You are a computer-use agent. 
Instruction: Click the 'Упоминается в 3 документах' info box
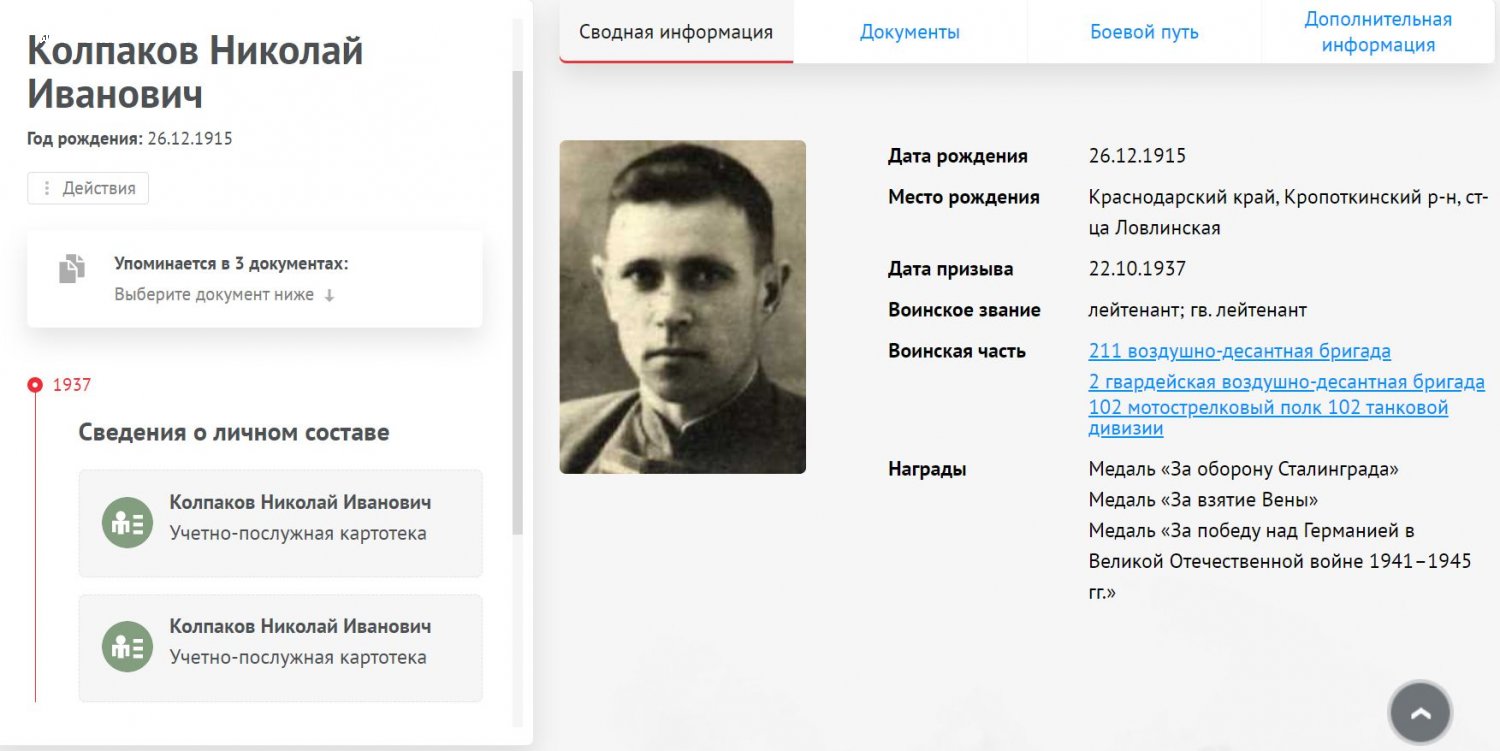point(255,279)
